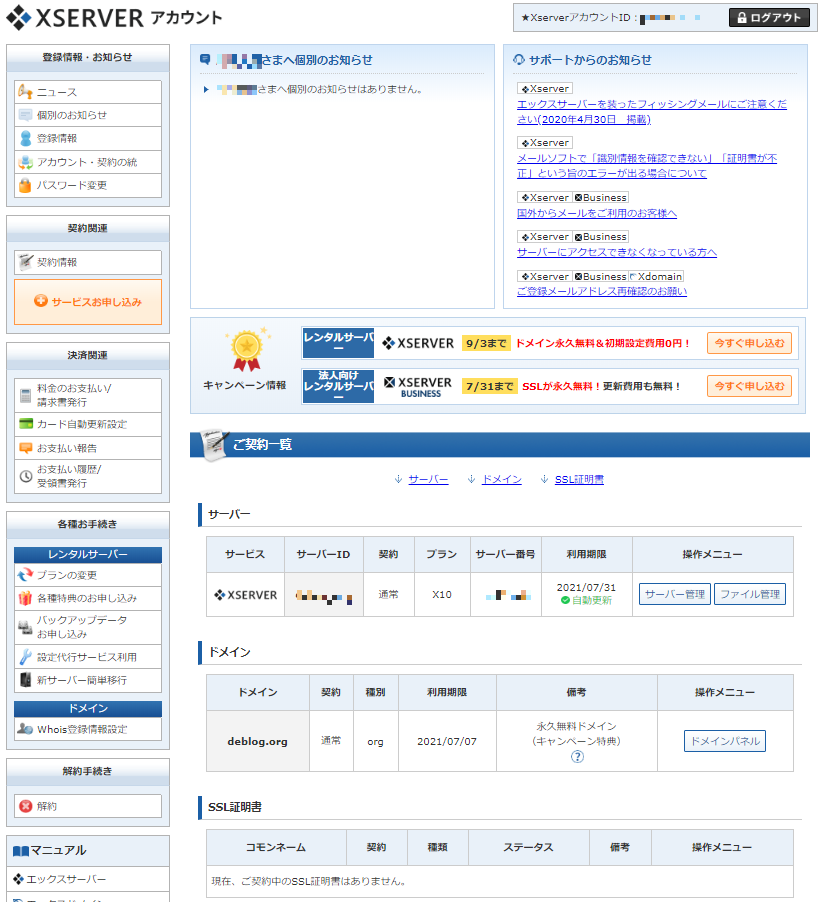Click the deblog.org domain cell
The image size is (821, 902).
[x=258, y=741]
